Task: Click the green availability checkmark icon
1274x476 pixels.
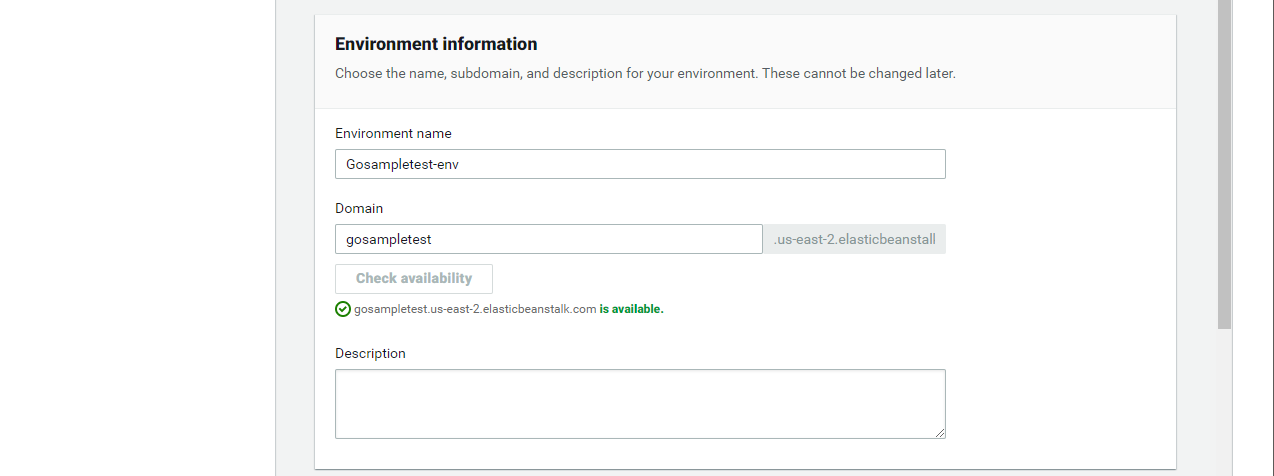Action: (x=343, y=309)
